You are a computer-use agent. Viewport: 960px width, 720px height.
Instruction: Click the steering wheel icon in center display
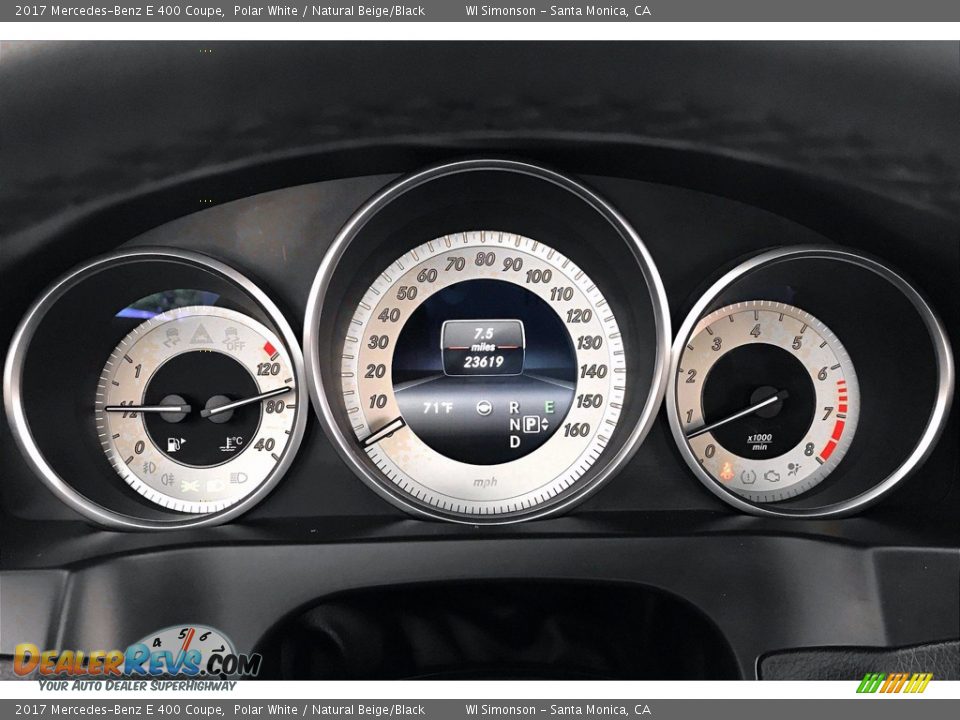click(x=484, y=408)
